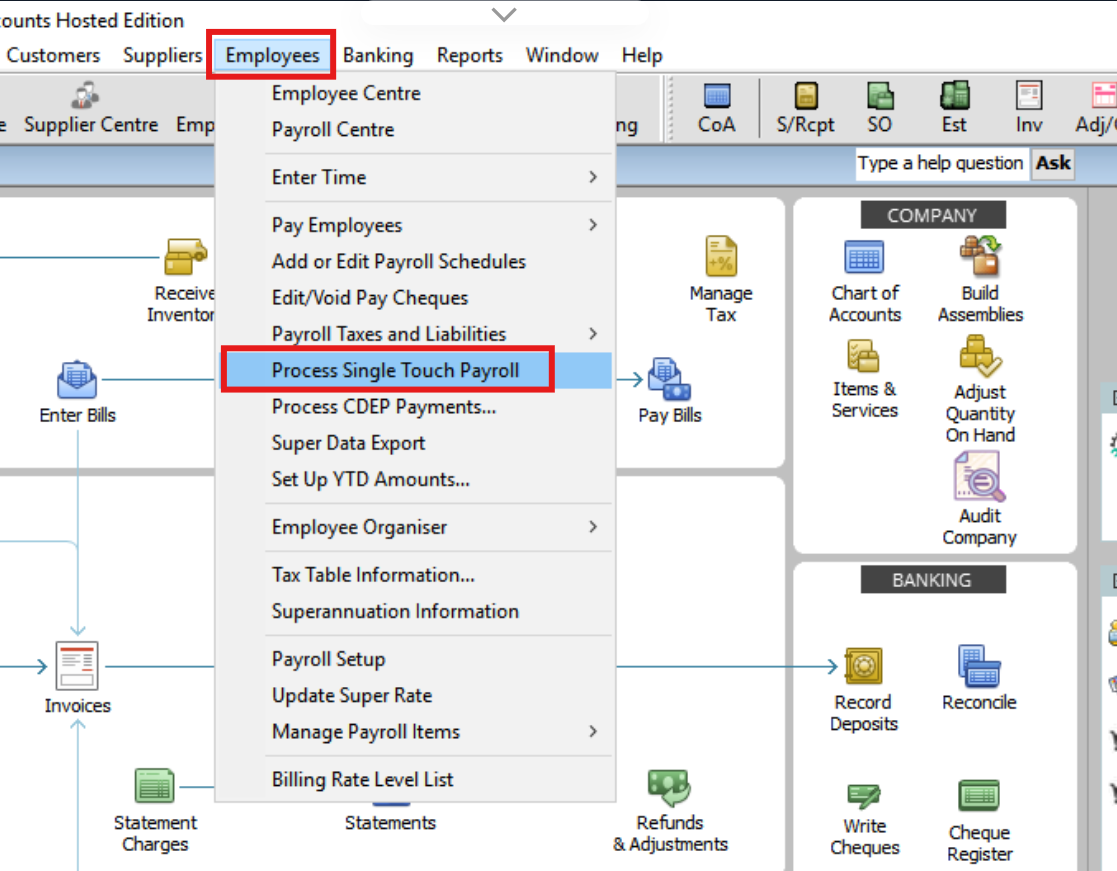Click the Receive Inventory icon

(185, 256)
